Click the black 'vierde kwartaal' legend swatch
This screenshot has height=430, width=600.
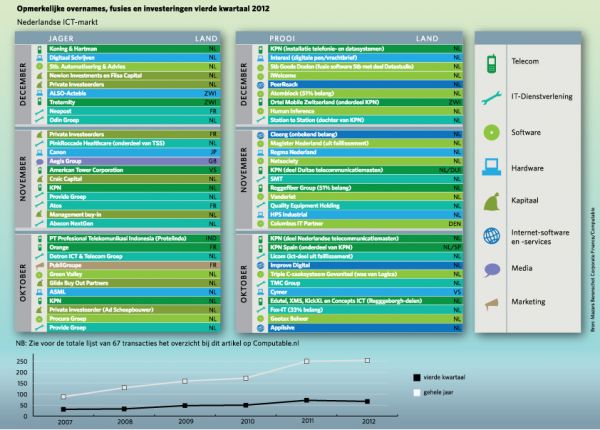(x=417, y=378)
